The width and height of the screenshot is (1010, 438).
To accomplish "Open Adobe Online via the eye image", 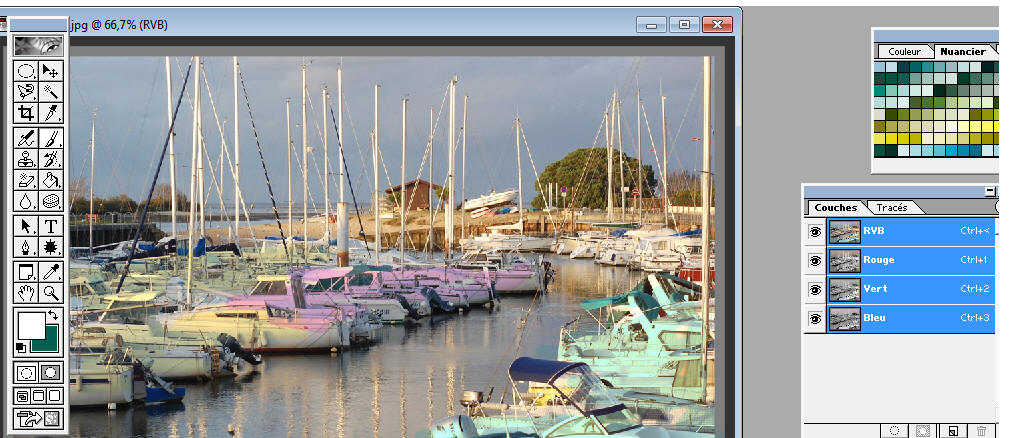I will pos(39,46).
